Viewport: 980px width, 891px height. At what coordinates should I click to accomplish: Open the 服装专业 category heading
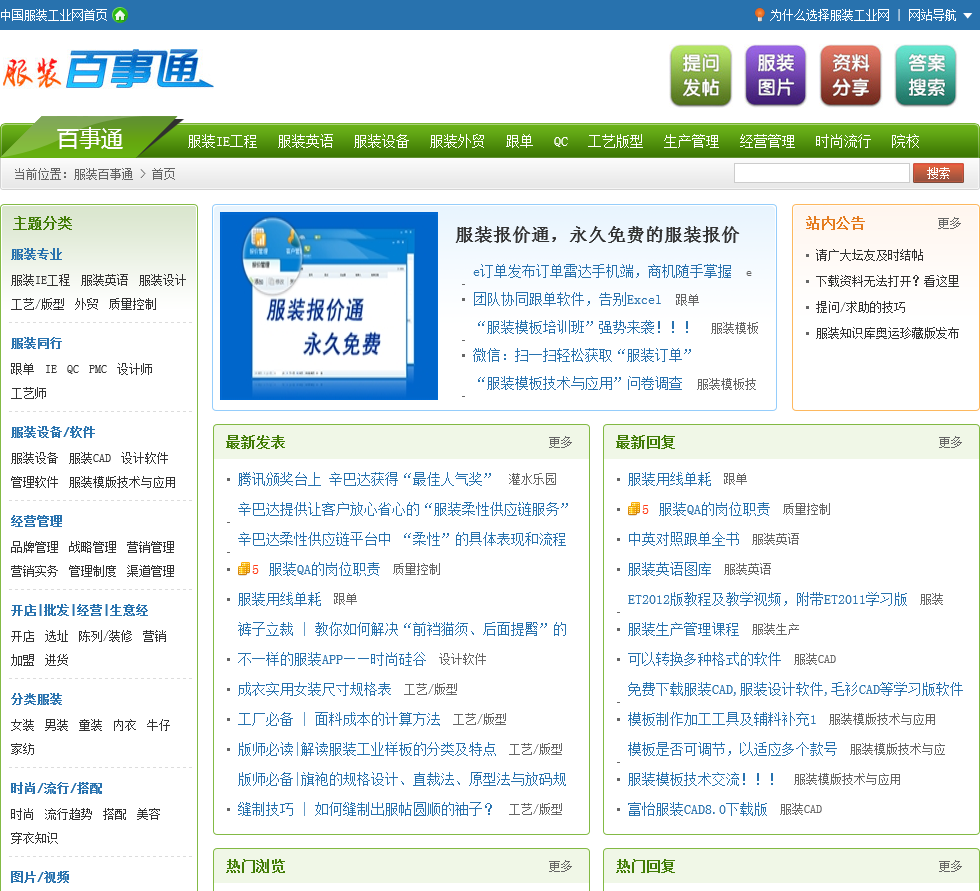tap(36, 254)
